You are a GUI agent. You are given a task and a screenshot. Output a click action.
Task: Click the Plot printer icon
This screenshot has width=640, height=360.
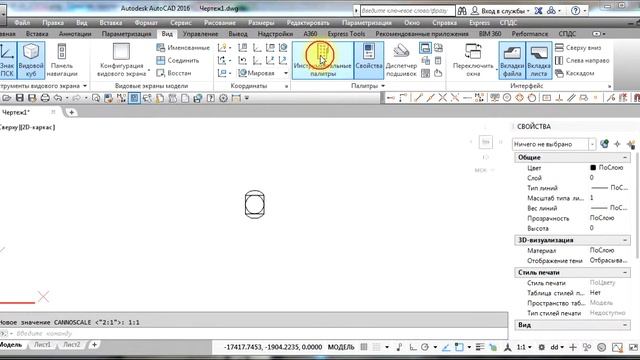point(45,98)
